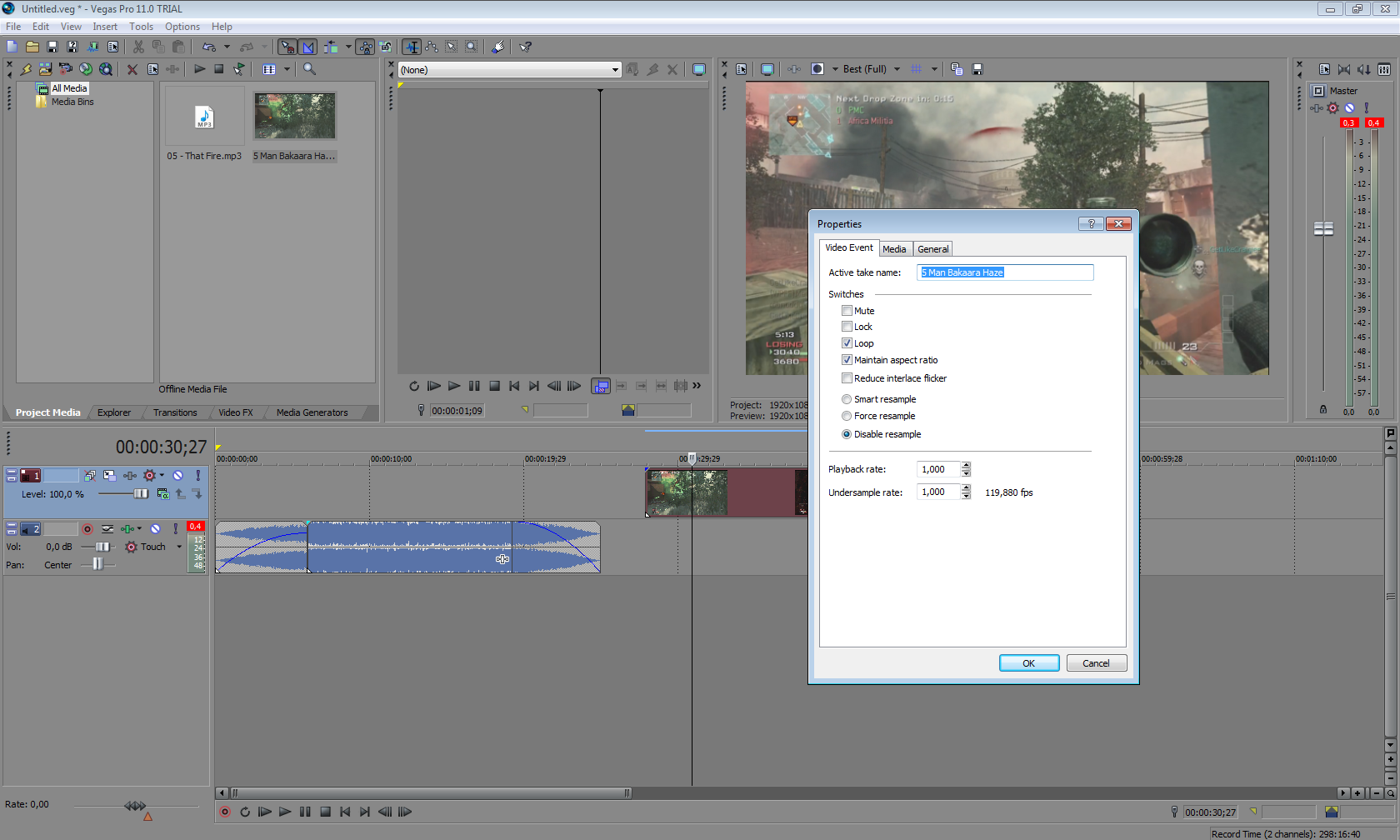Enable Reduce interlace flicker

click(x=847, y=378)
